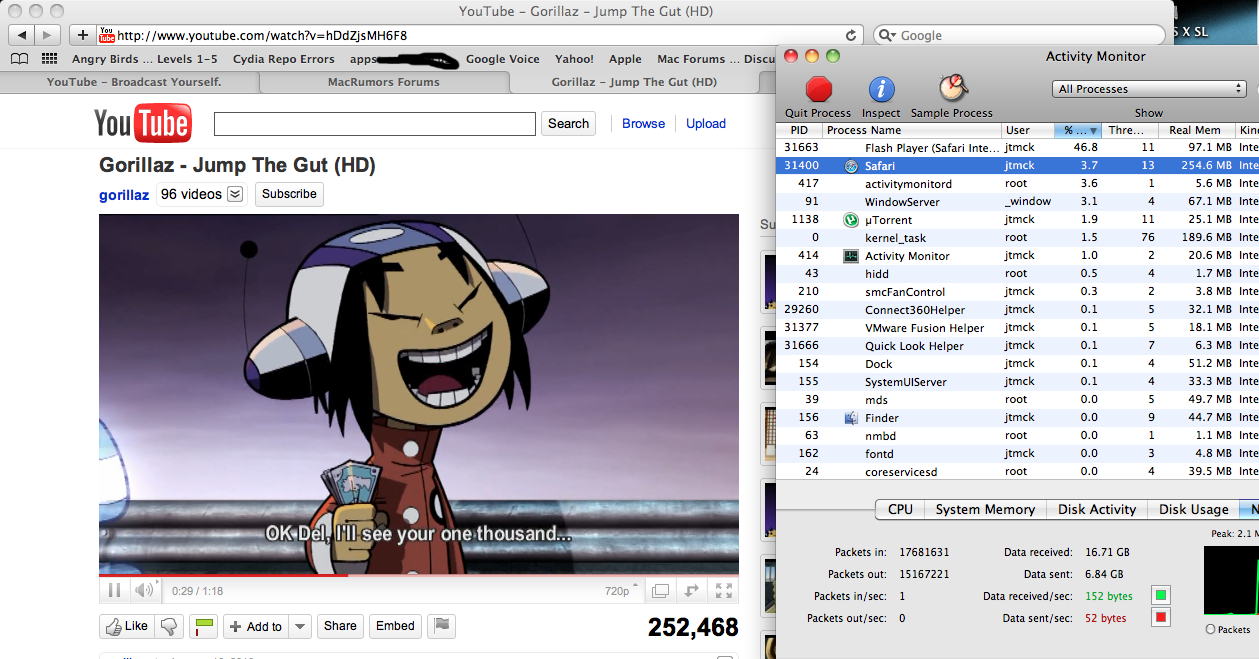Open the bookmarks book icon
Viewport: 1259px width, 659px height.
[x=19, y=59]
